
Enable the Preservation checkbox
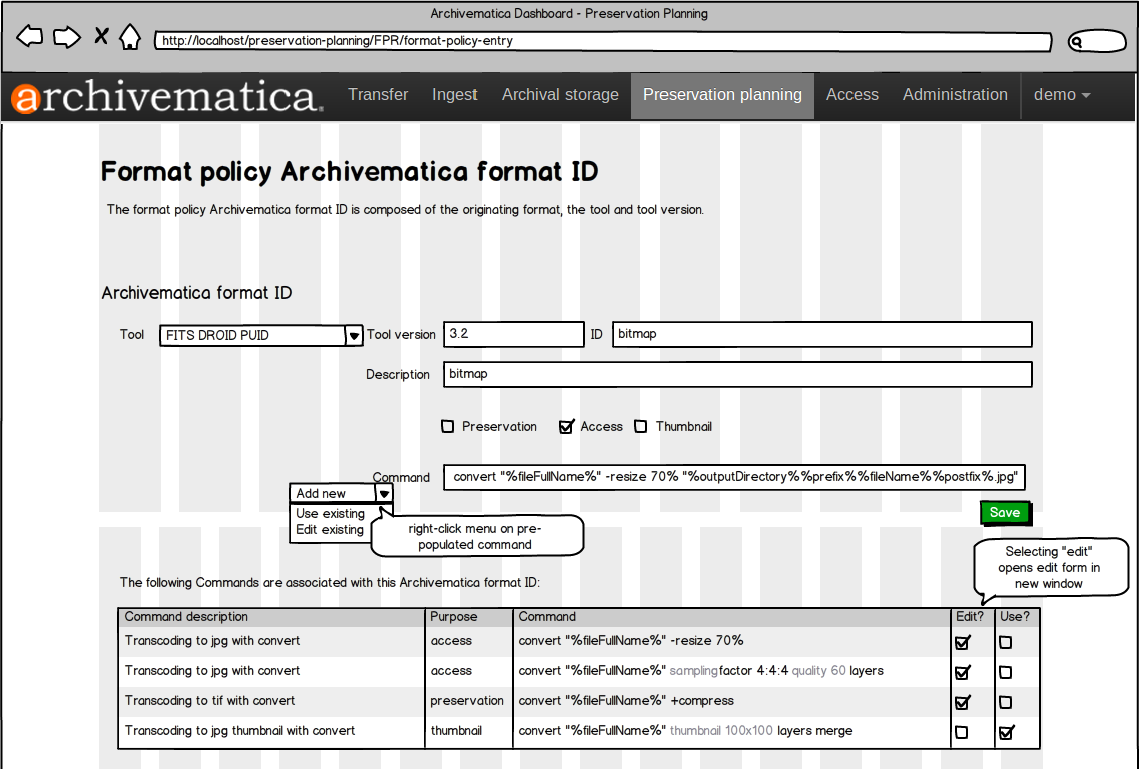pyautogui.click(x=448, y=427)
